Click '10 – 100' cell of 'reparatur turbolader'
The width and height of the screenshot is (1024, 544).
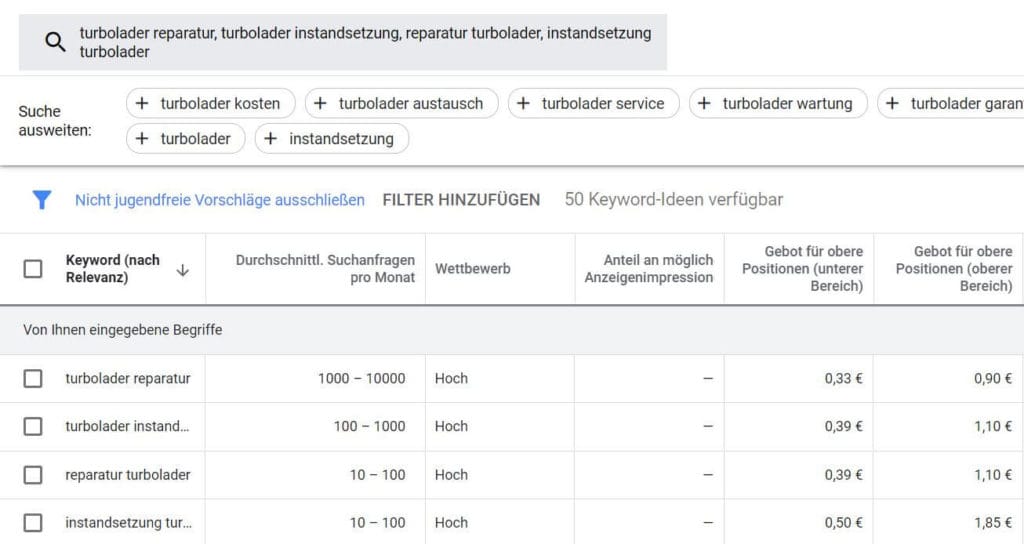point(377,475)
